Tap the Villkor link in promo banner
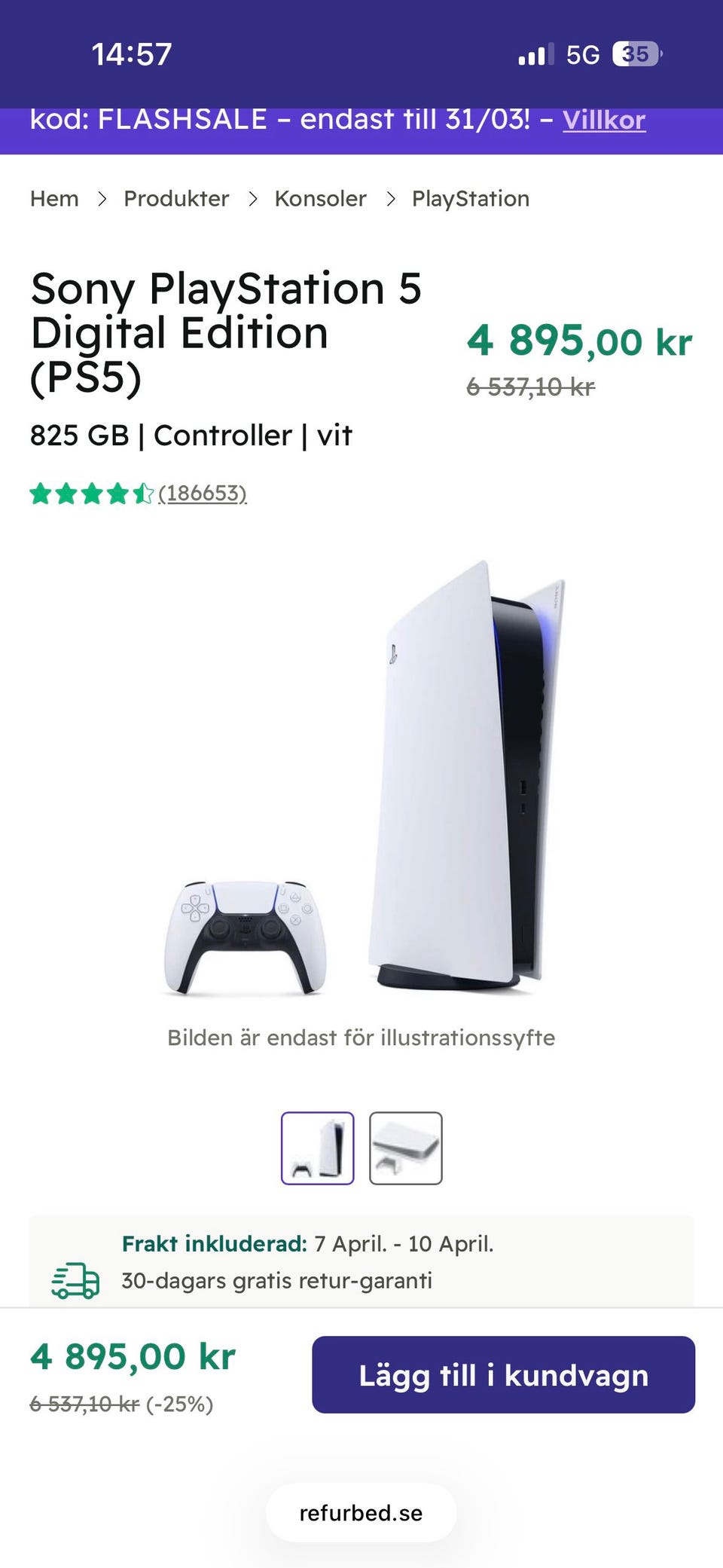Viewport: 723px width, 1568px height. (x=604, y=120)
